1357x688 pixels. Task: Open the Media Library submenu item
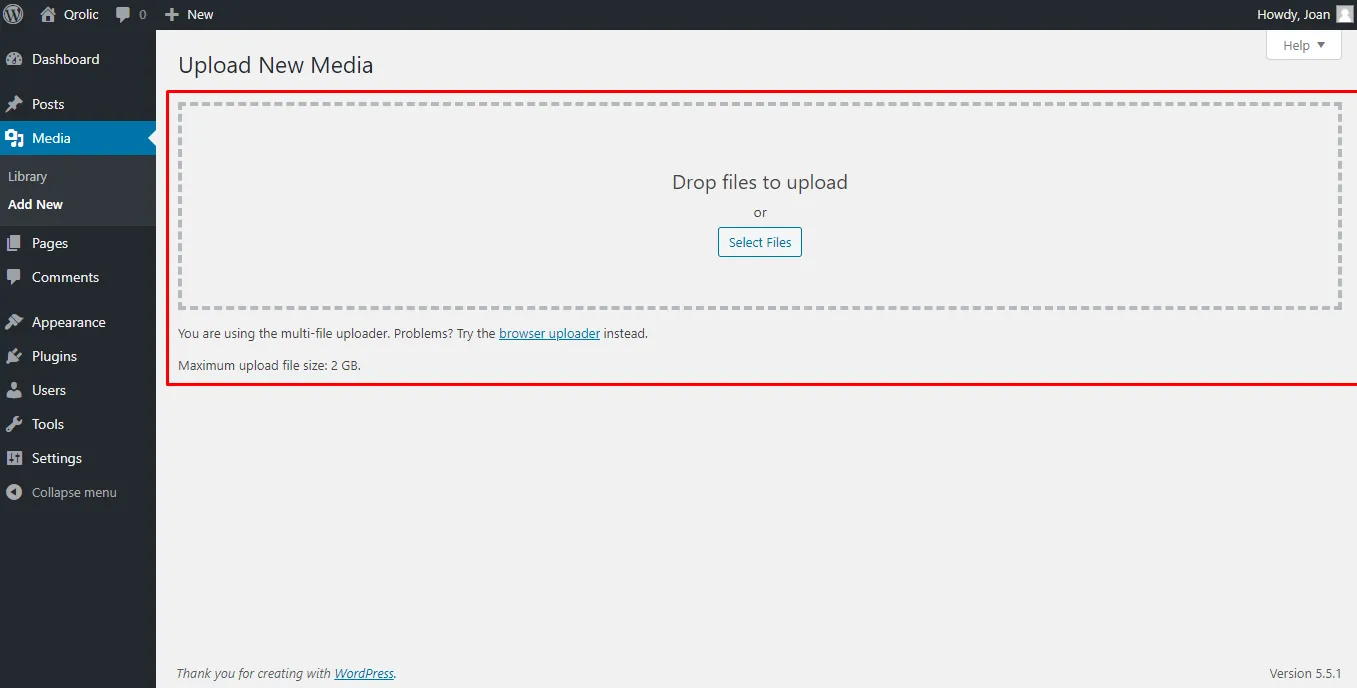point(28,176)
